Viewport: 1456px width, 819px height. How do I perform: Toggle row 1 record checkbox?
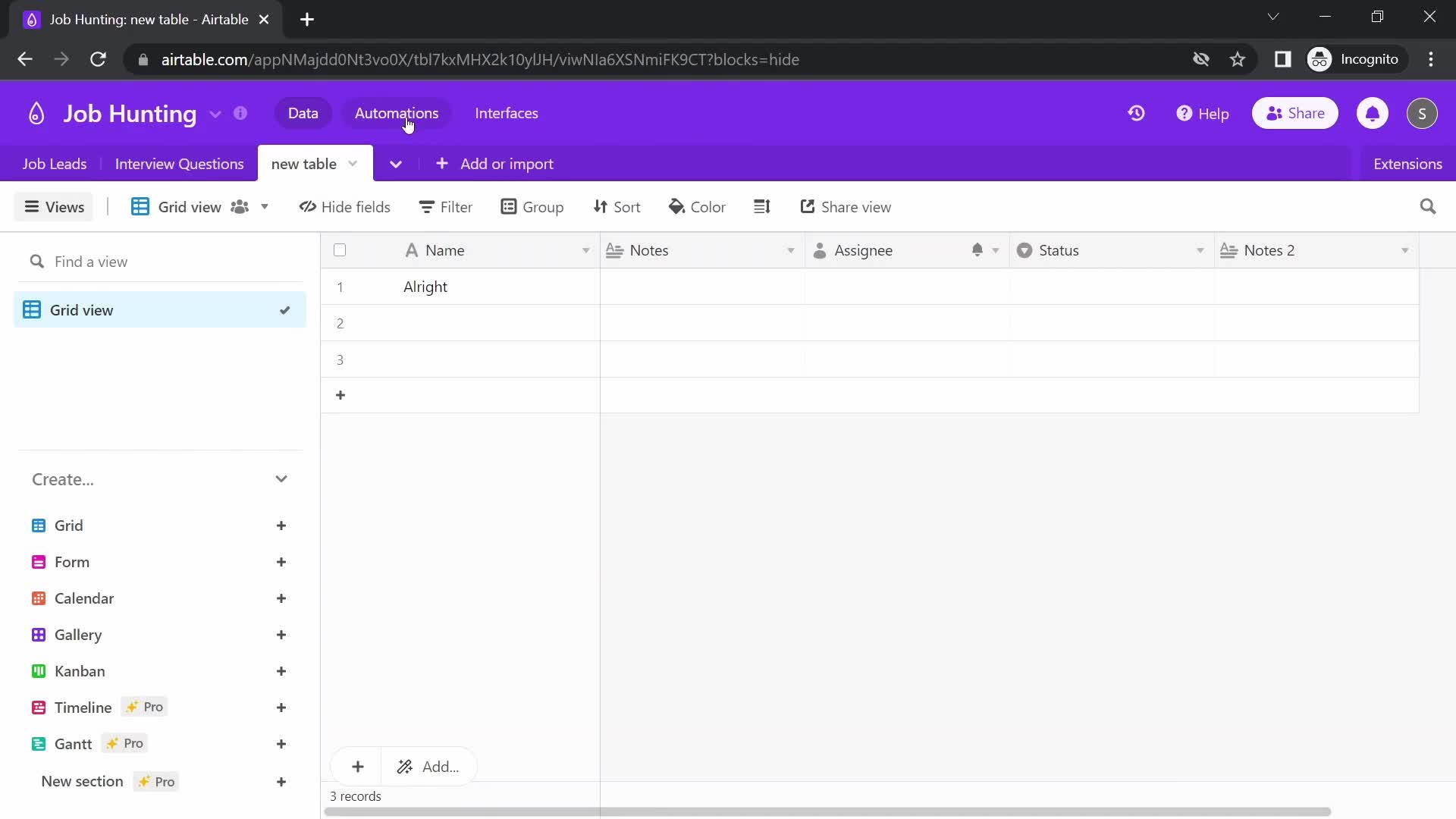(x=340, y=287)
